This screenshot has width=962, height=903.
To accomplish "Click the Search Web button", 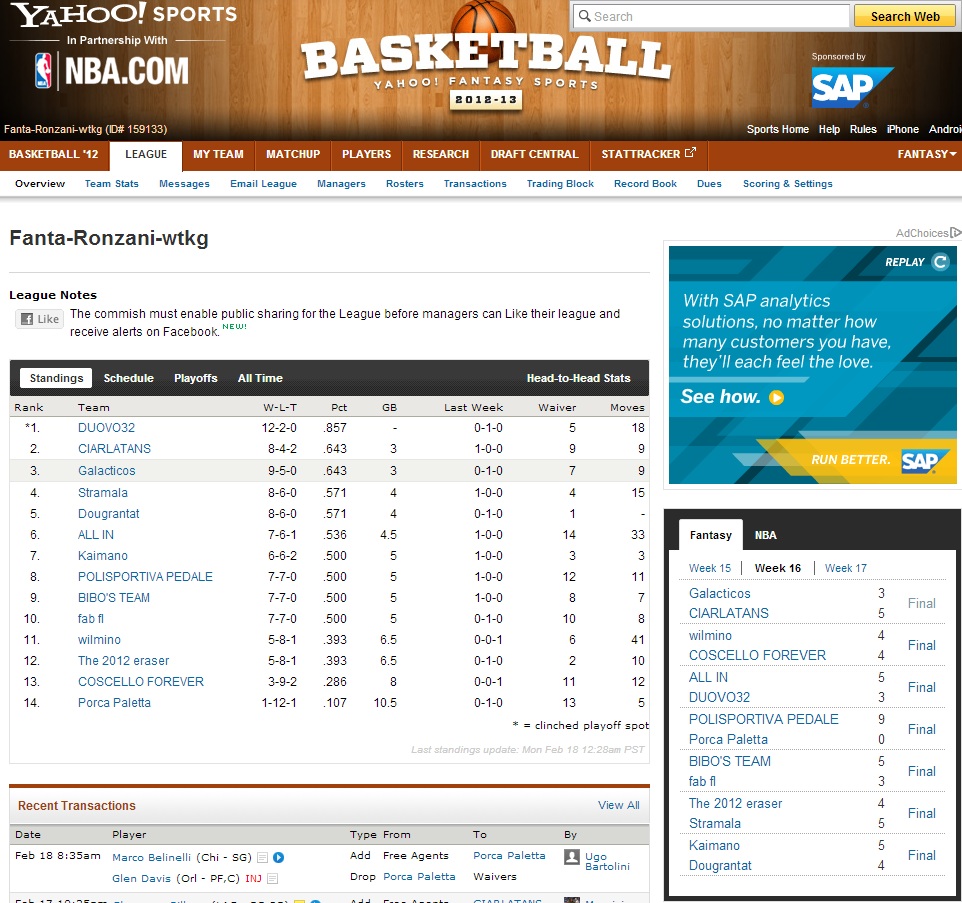I will tap(904, 16).
